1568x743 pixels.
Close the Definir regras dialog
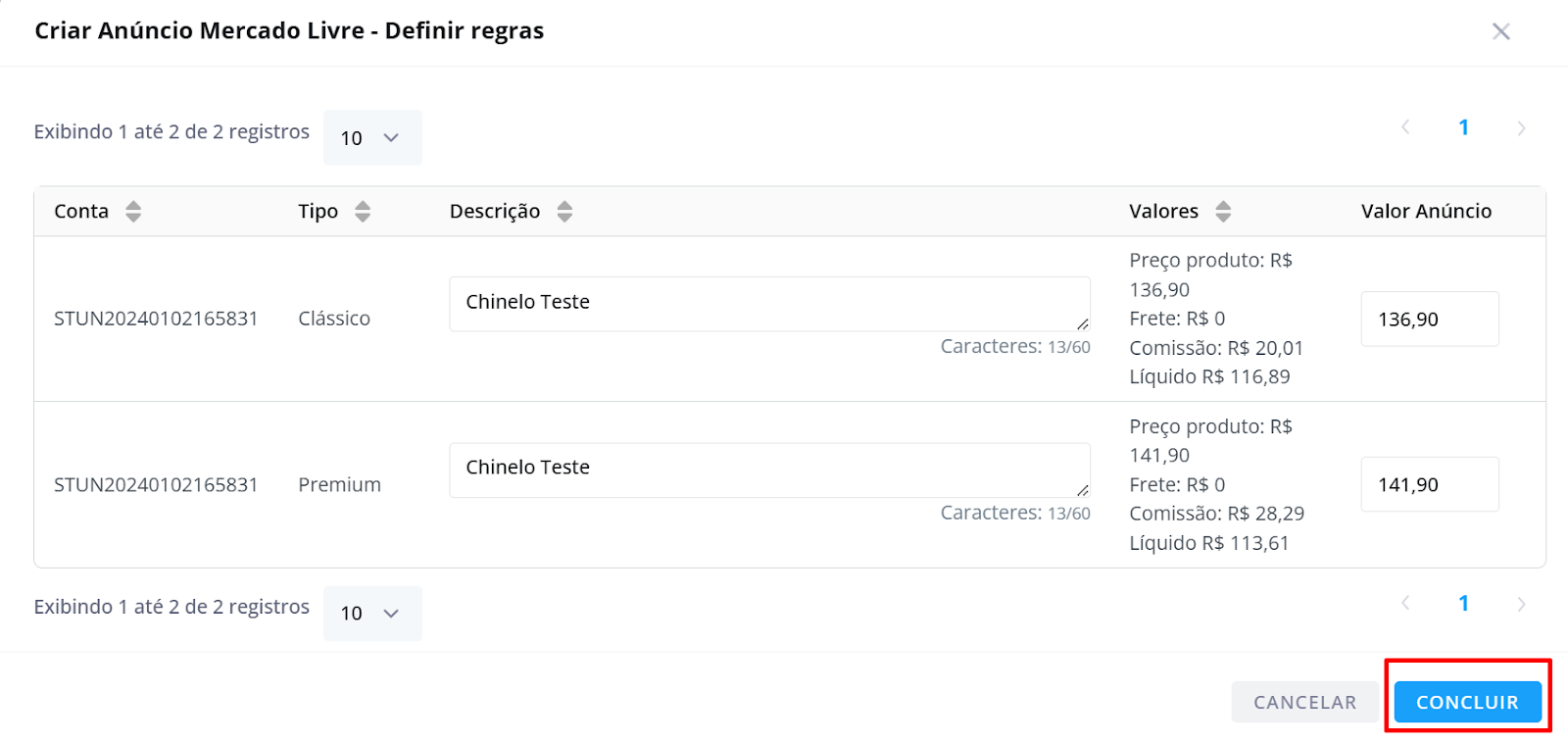[x=1500, y=31]
